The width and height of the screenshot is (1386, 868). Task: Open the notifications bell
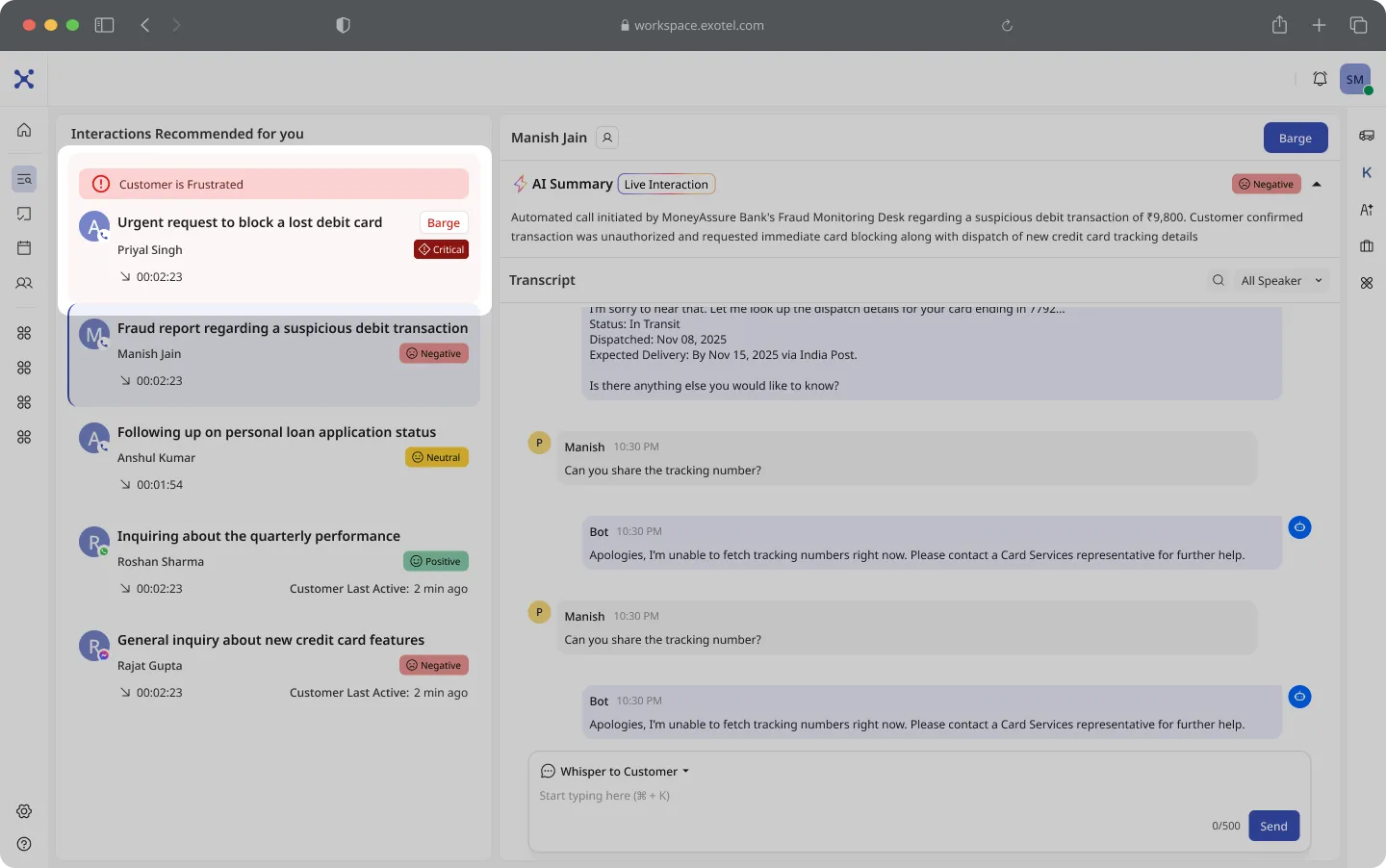click(1320, 79)
